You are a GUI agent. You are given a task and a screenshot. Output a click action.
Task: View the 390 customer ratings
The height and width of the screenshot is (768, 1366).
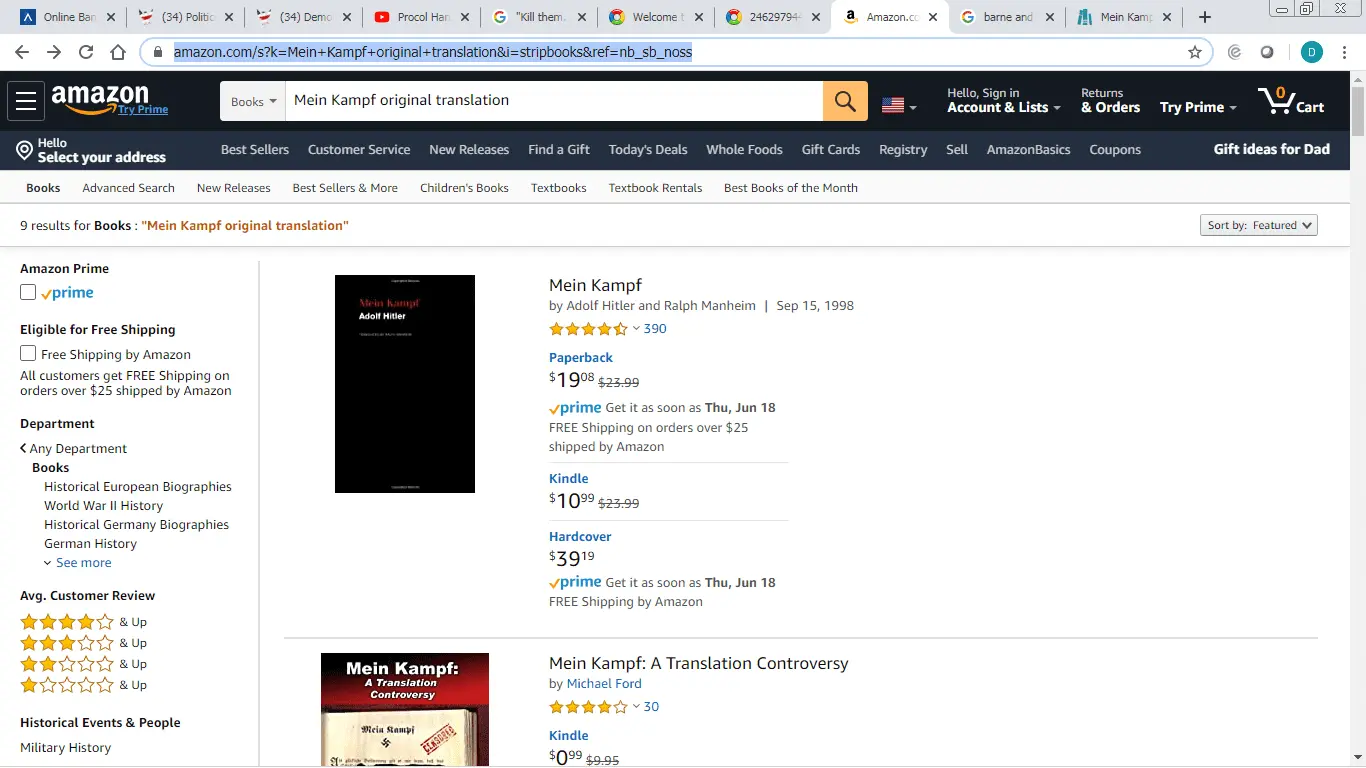coord(655,329)
